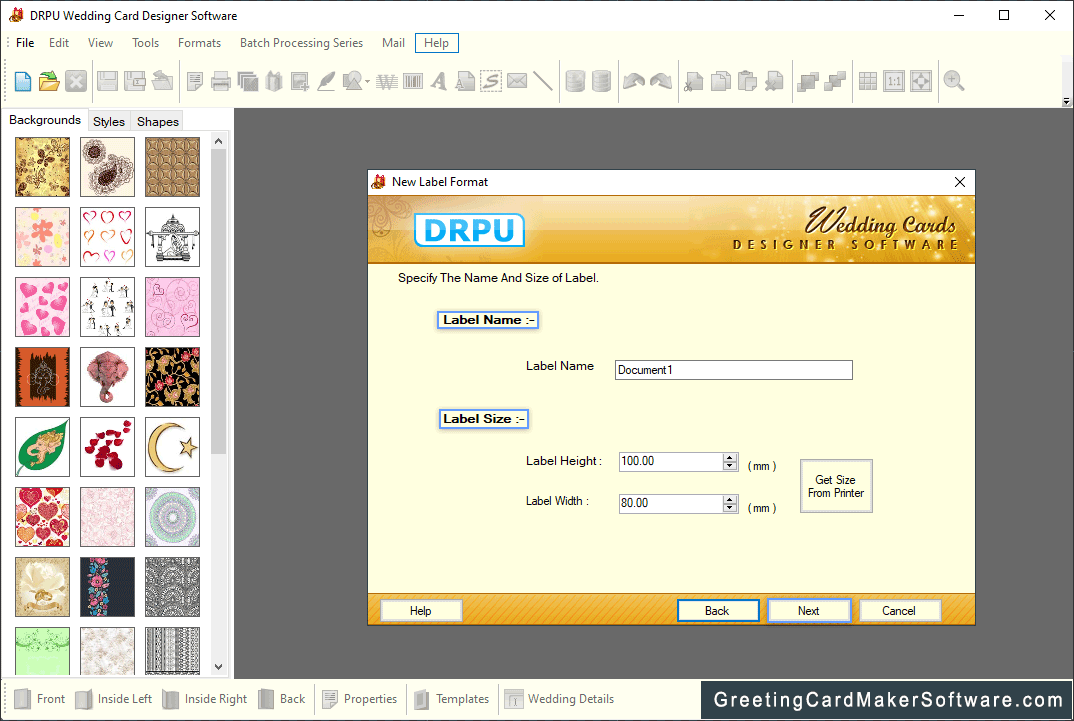Screen dimensions: 1074x721
Task: Click the backgrounds panel scroll up arrow
Action: click(218, 141)
